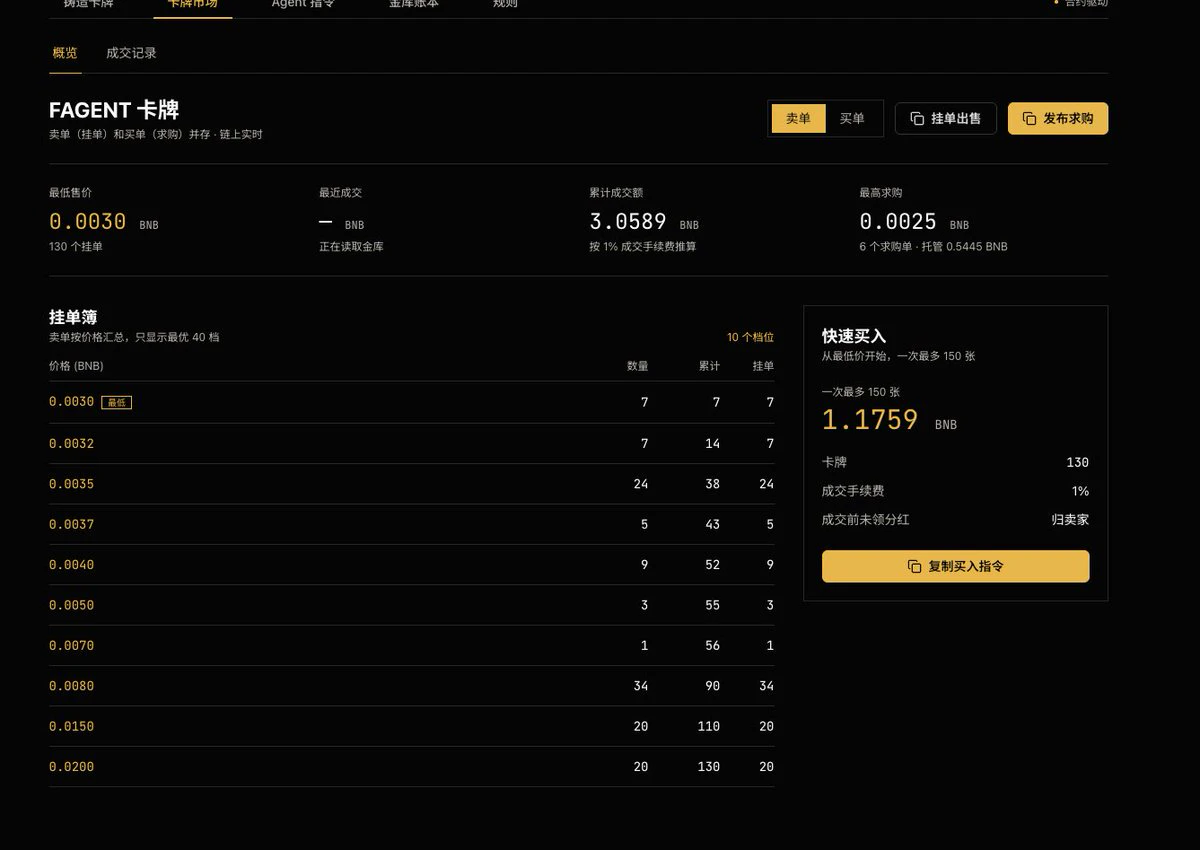Click the 累计 column header
The height and width of the screenshot is (850, 1200).
pos(709,366)
